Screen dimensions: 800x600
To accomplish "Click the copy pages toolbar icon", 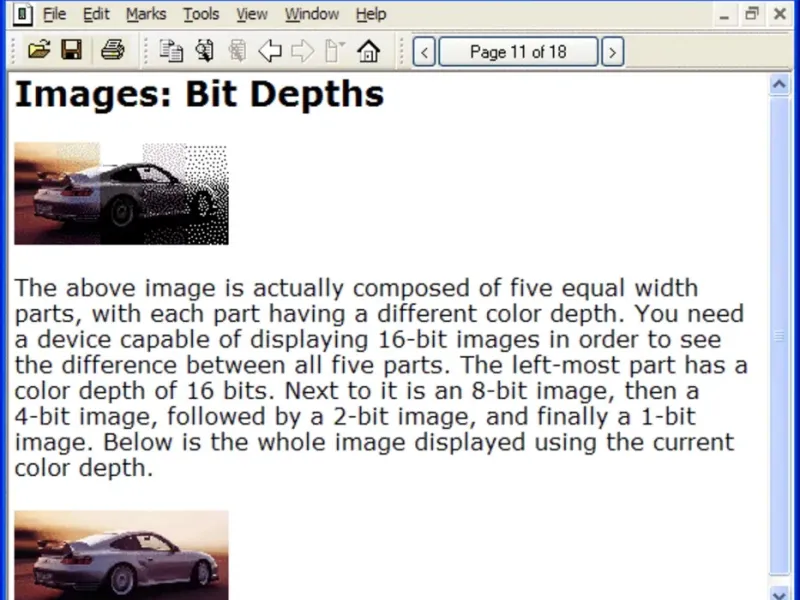I will [x=171, y=51].
